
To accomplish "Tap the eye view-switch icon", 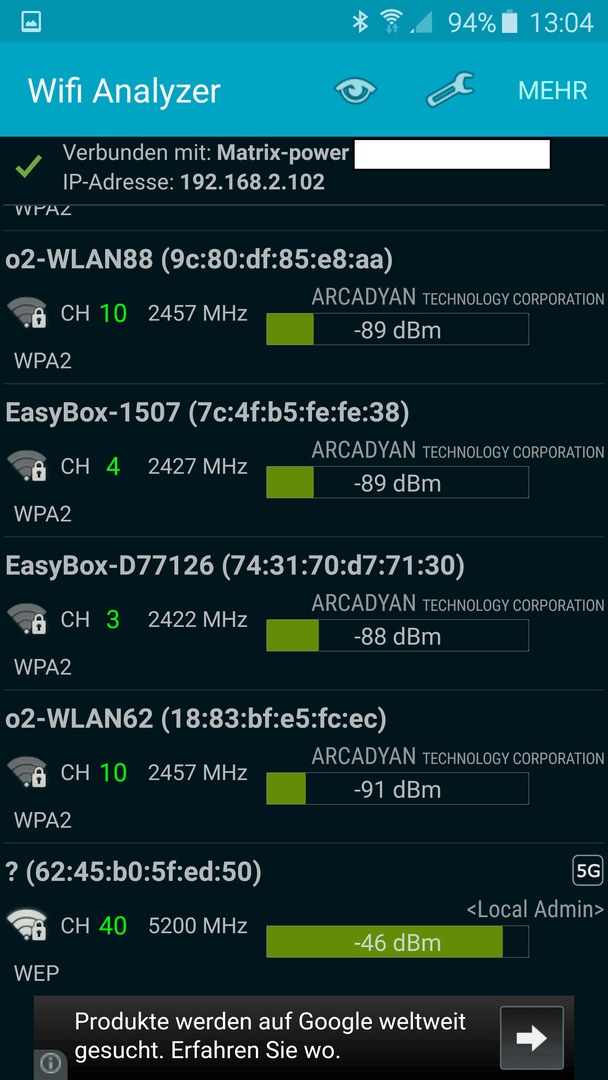I will click(355, 90).
